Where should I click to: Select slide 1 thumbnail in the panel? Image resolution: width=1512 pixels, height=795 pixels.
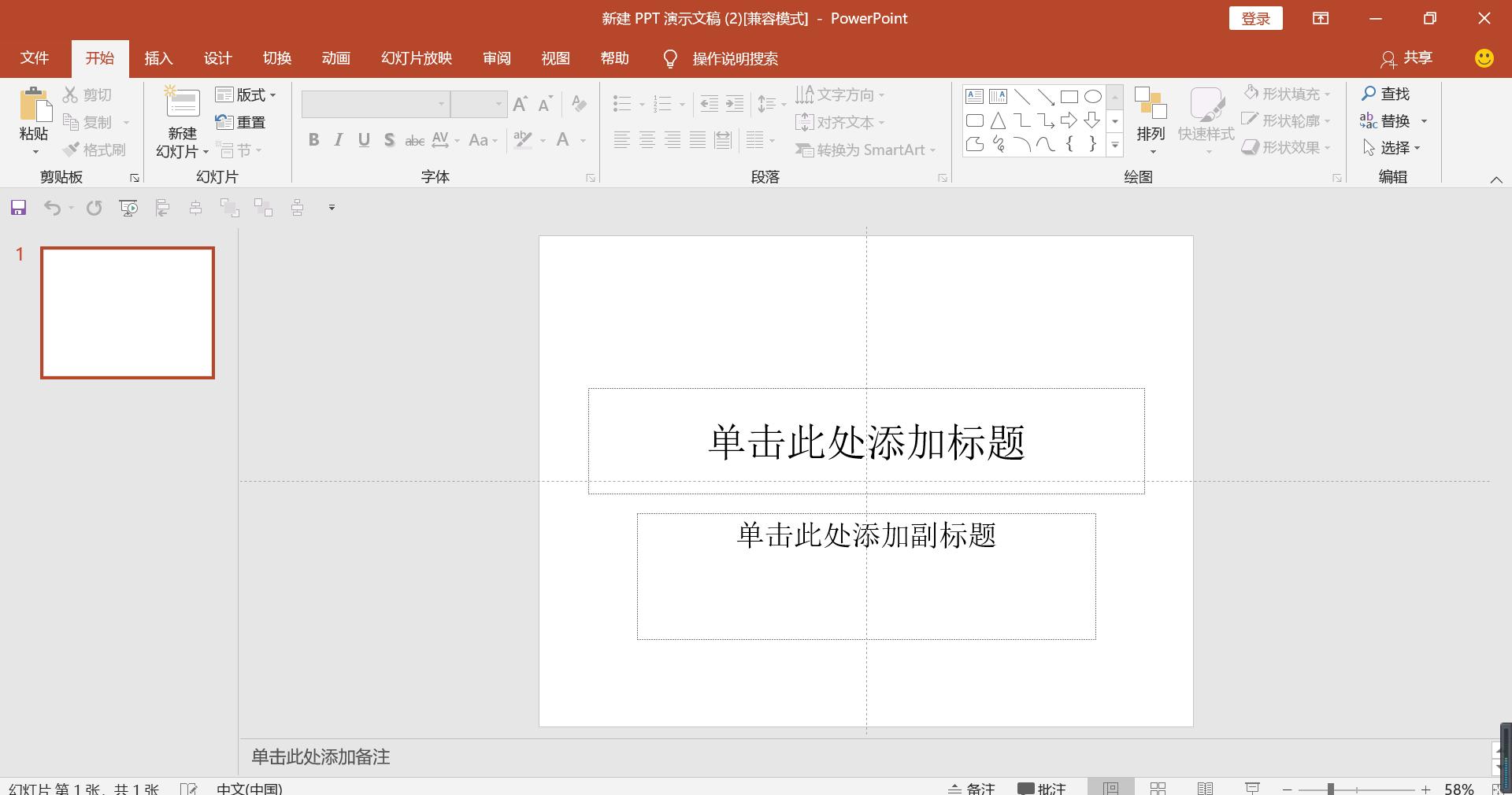pos(127,312)
